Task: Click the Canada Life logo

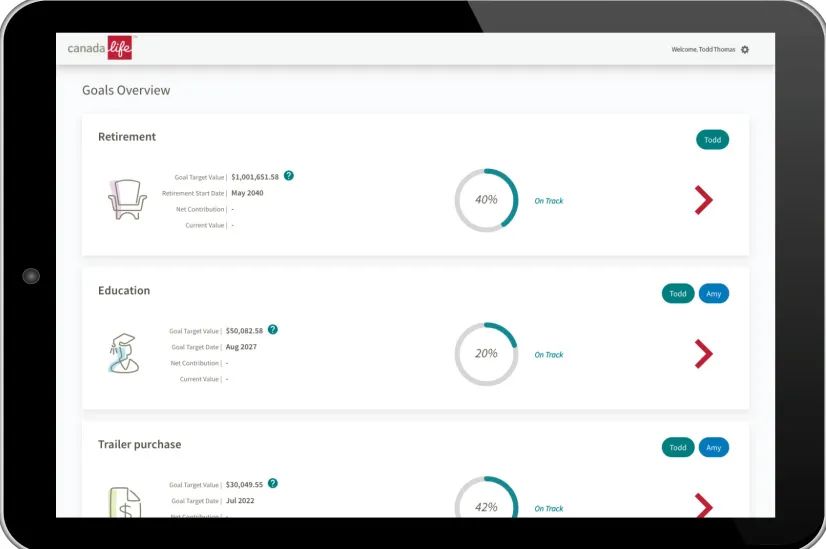Action: [100, 48]
